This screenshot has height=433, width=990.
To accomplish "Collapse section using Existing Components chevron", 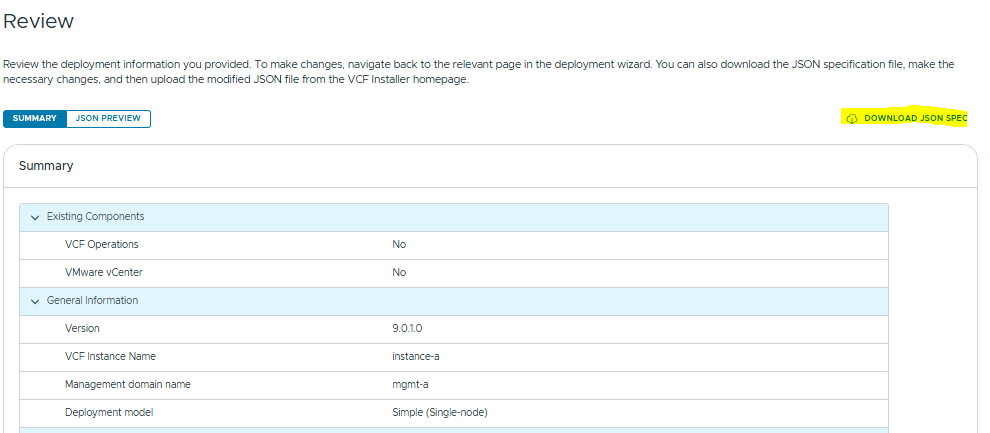I will tap(35, 217).
